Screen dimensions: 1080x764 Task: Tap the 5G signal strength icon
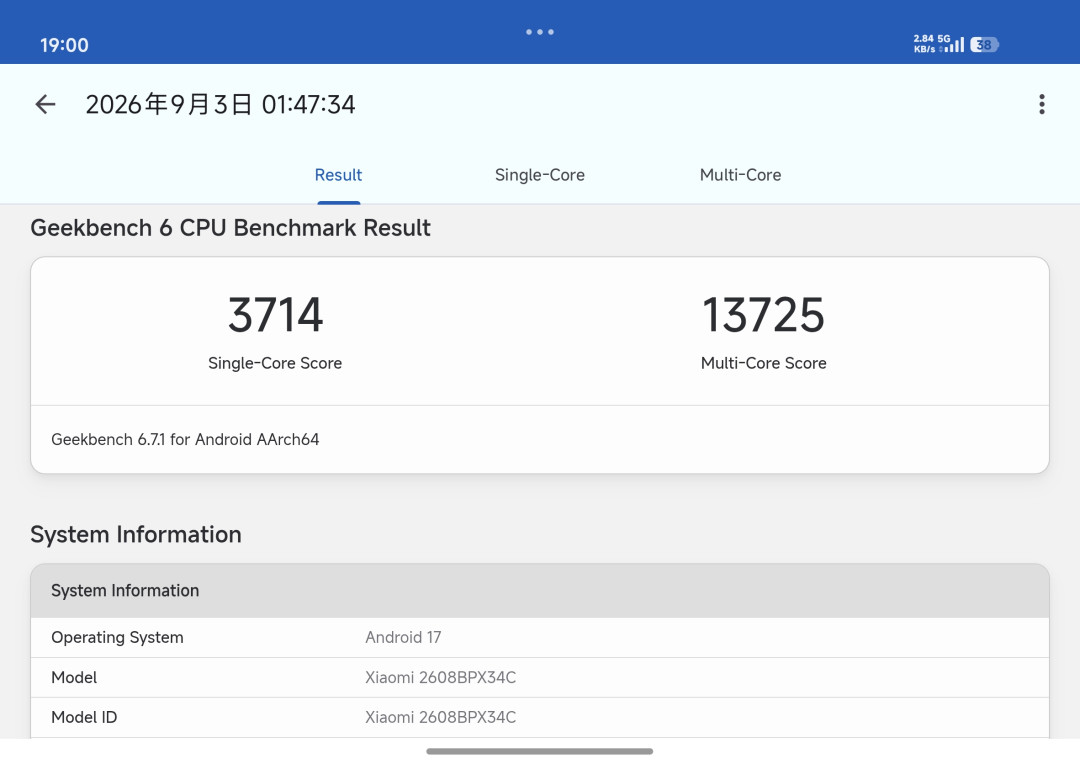click(x=951, y=43)
